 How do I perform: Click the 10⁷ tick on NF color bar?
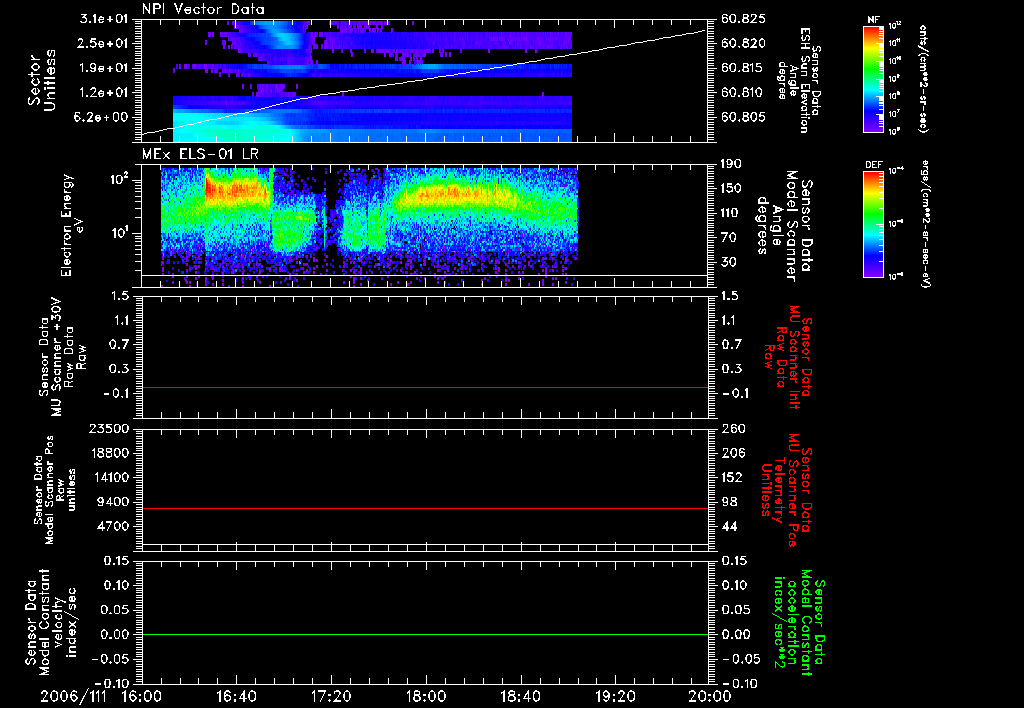point(895,114)
